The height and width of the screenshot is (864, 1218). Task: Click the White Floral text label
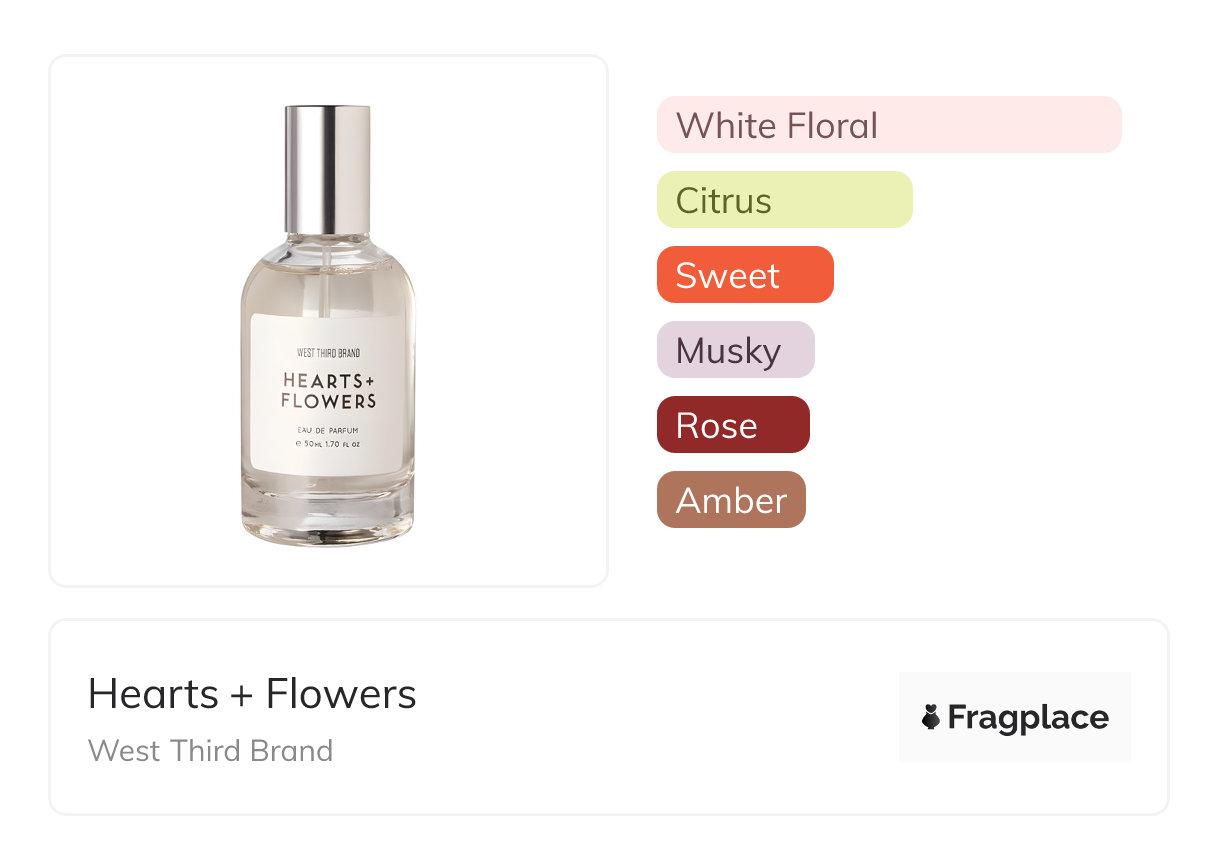click(x=777, y=126)
